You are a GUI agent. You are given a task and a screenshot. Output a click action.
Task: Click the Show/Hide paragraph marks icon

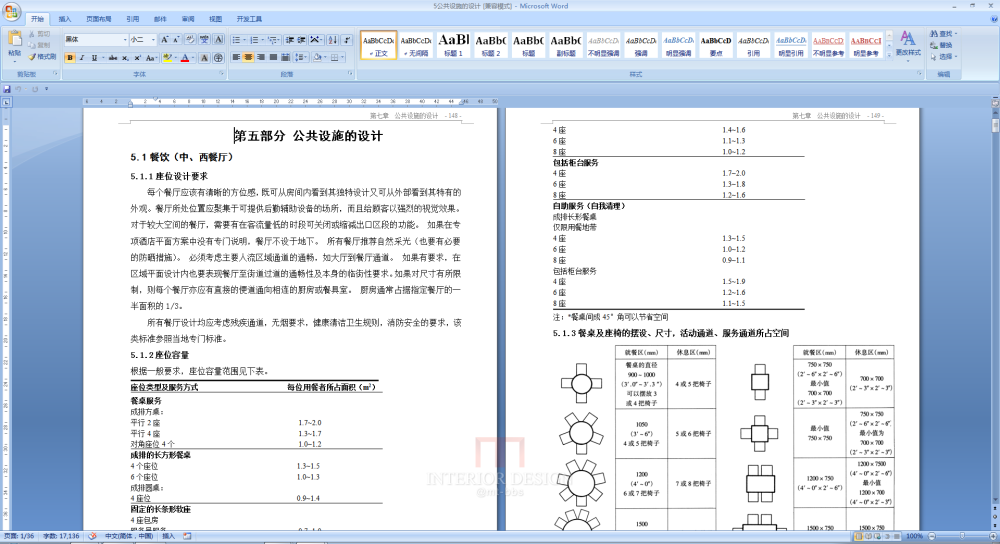pos(347,40)
